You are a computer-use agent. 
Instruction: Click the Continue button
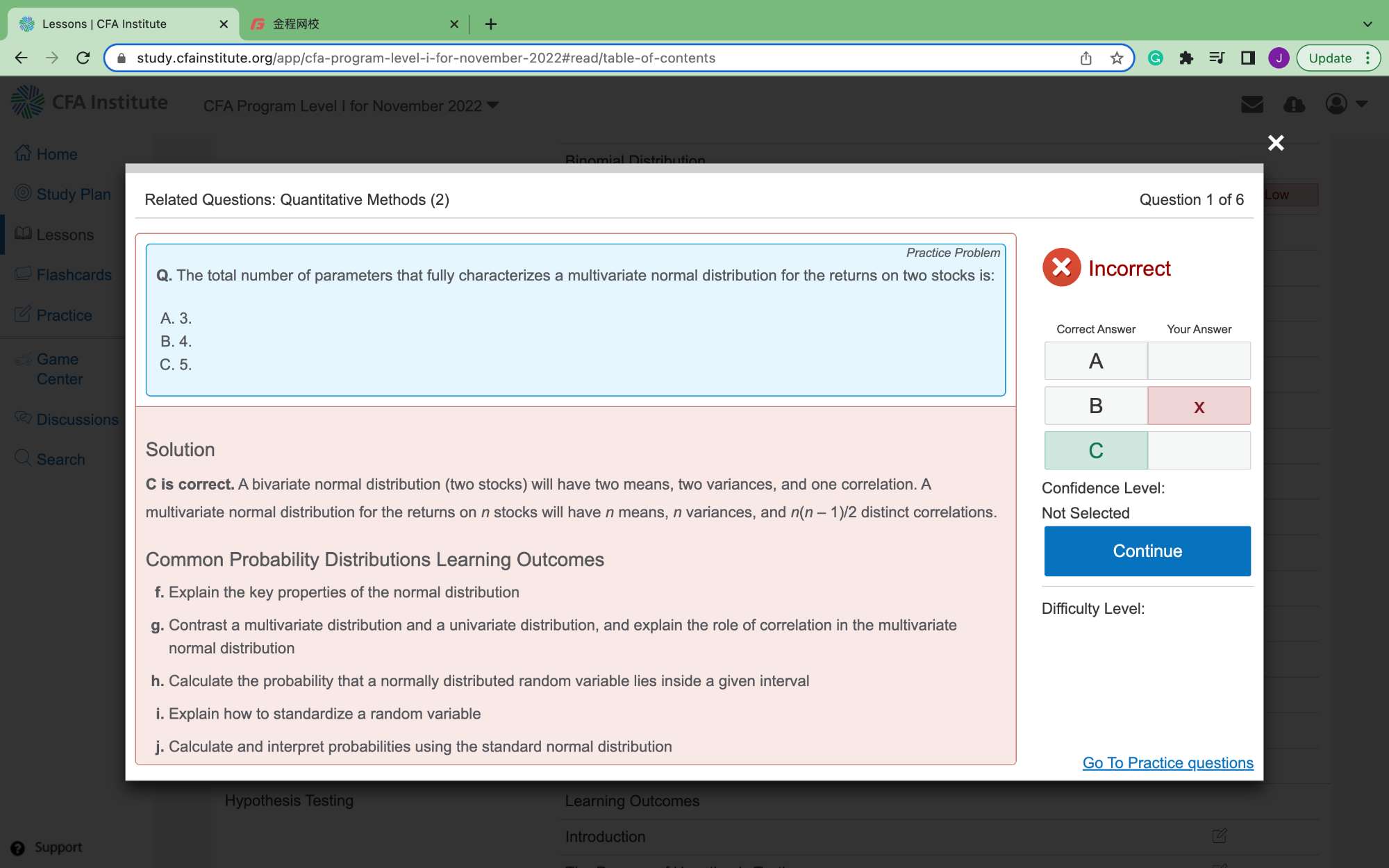[1147, 551]
